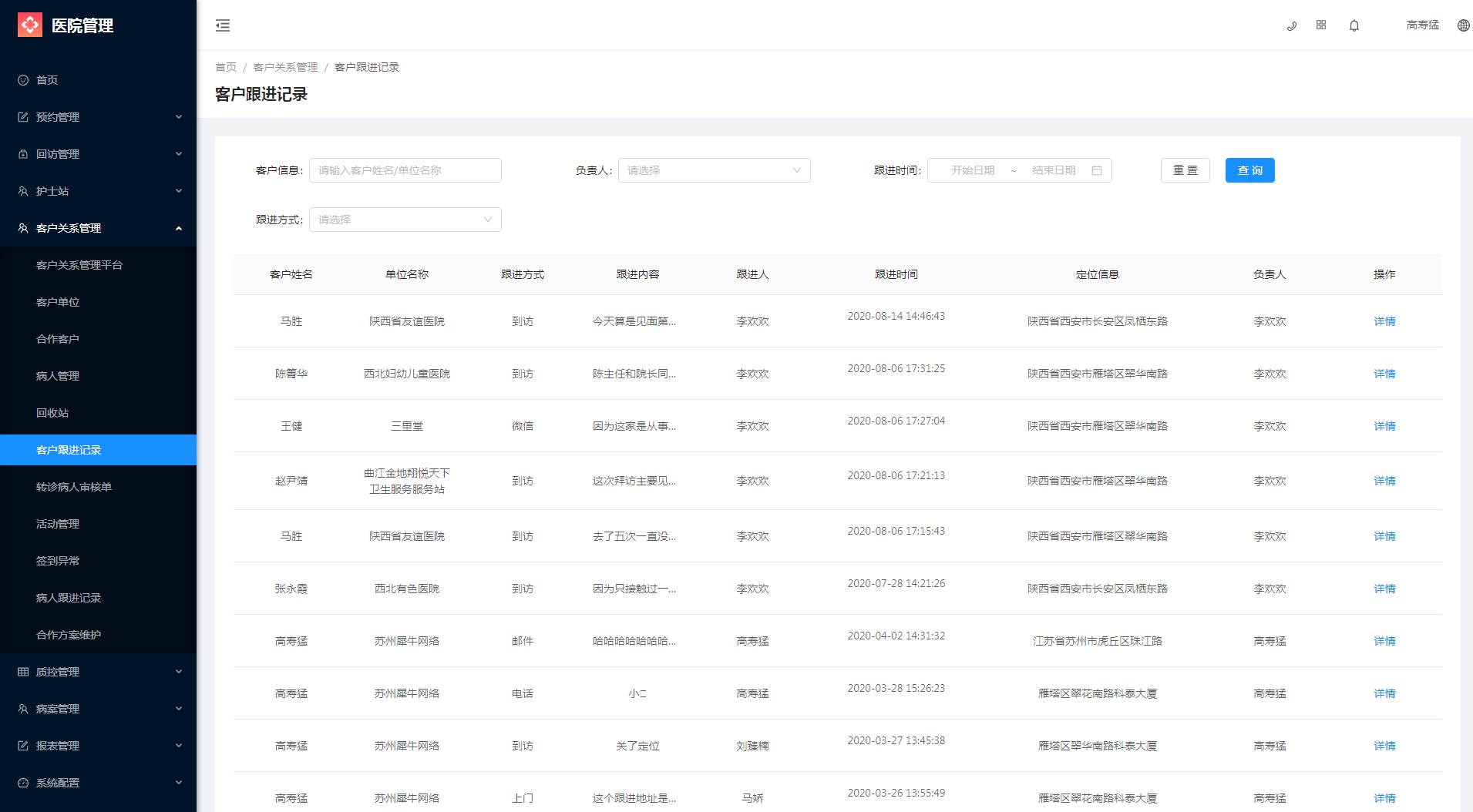Open 活动管理 submenu item
The image size is (1473, 812).
[98, 524]
